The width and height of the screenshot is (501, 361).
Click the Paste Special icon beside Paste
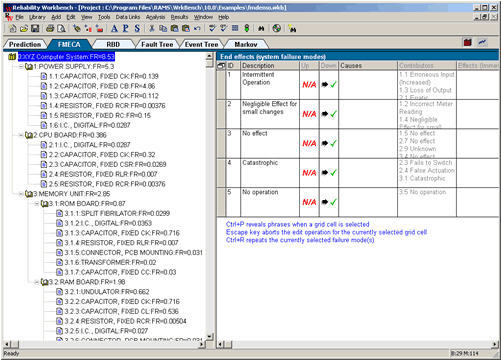186,29
